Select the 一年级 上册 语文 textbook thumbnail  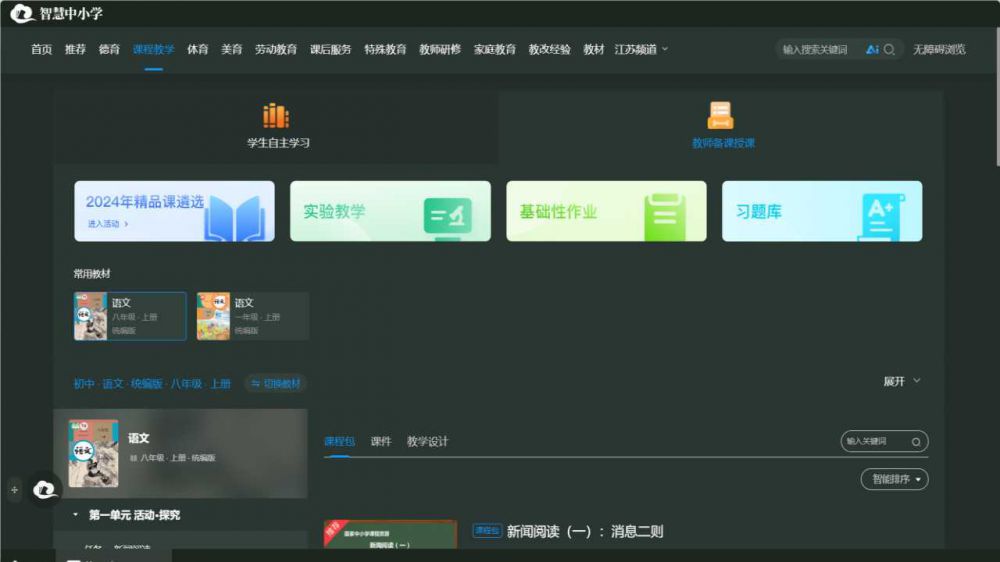(213, 316)
